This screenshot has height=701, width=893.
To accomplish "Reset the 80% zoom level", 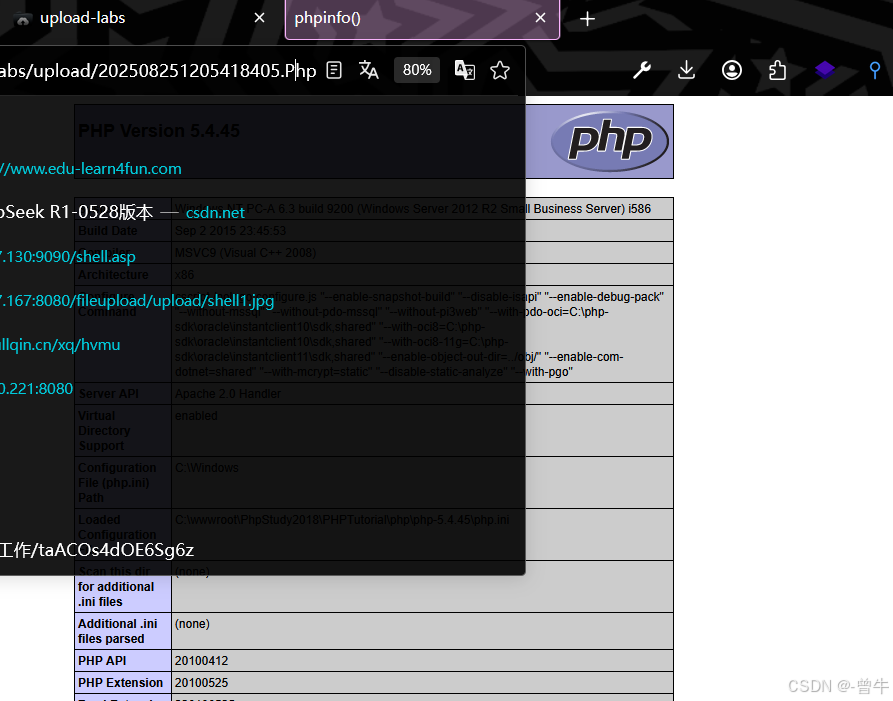I will point(417,70).
